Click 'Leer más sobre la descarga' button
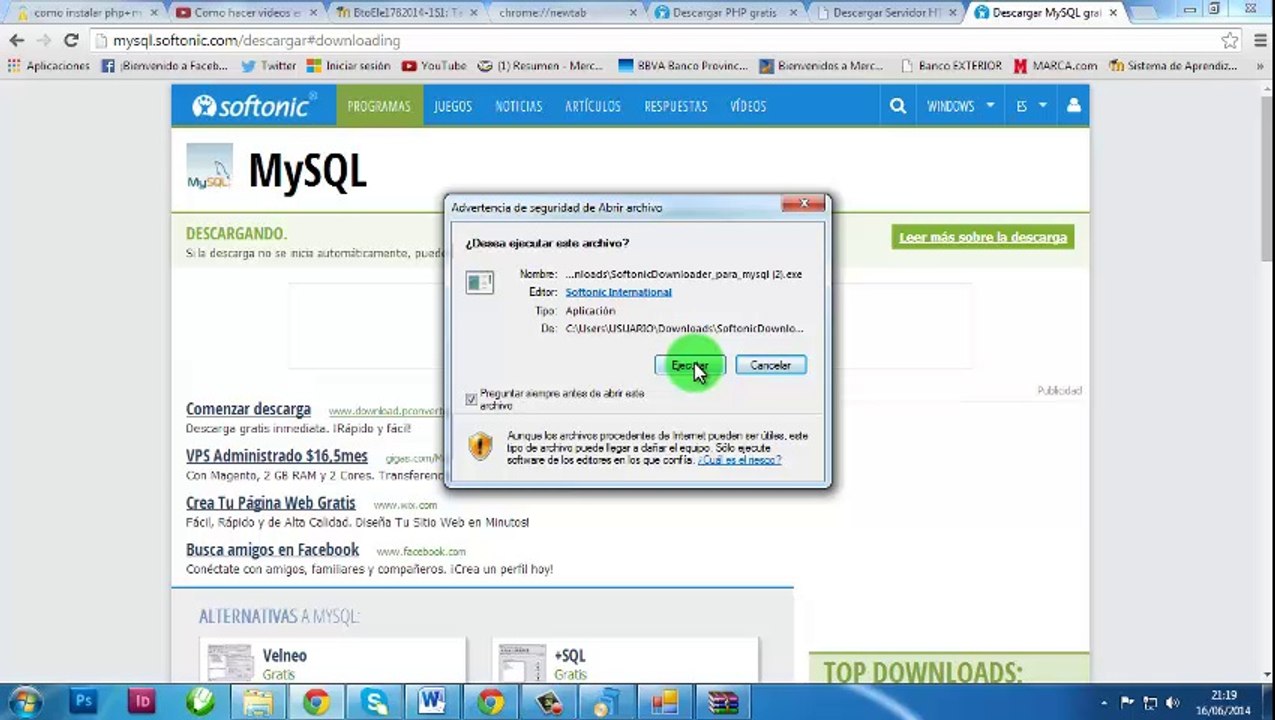1275x720 pixels. tap(983, 237)
